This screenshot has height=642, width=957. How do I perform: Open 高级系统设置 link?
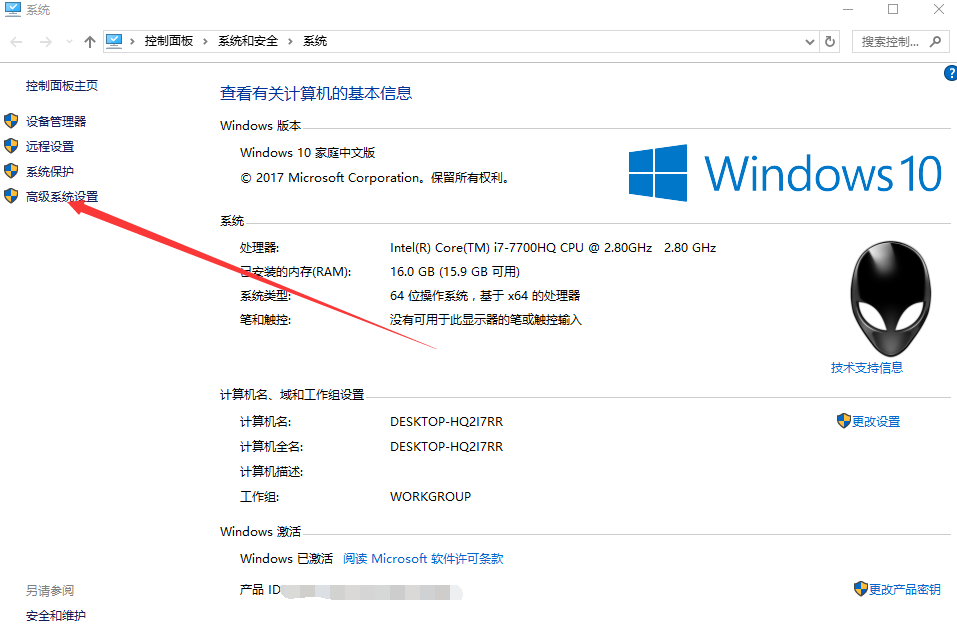(62, 197)
